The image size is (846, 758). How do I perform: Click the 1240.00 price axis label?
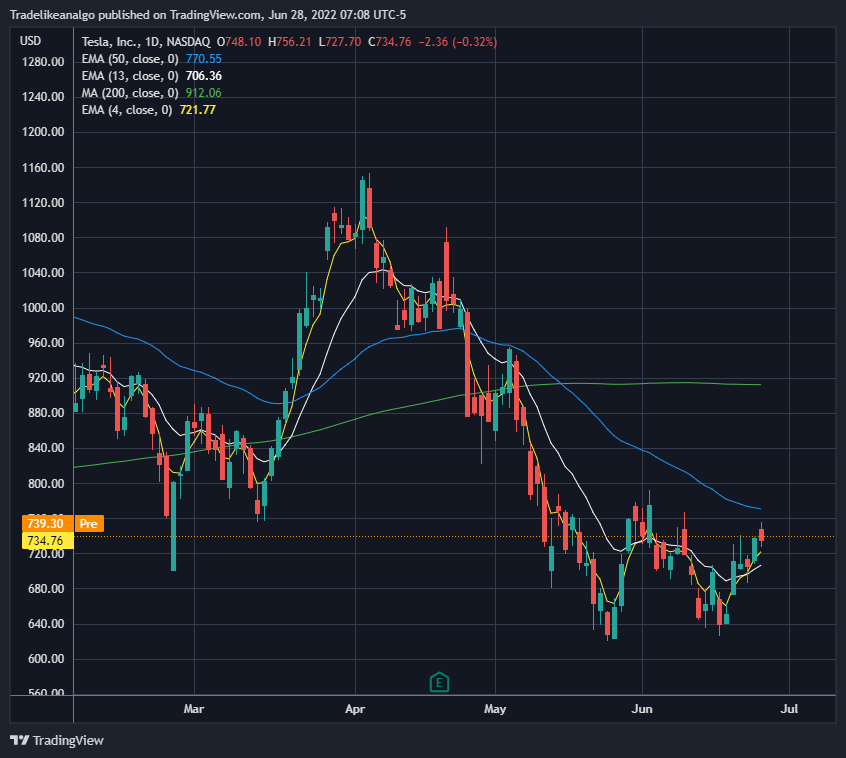[43, 97]
